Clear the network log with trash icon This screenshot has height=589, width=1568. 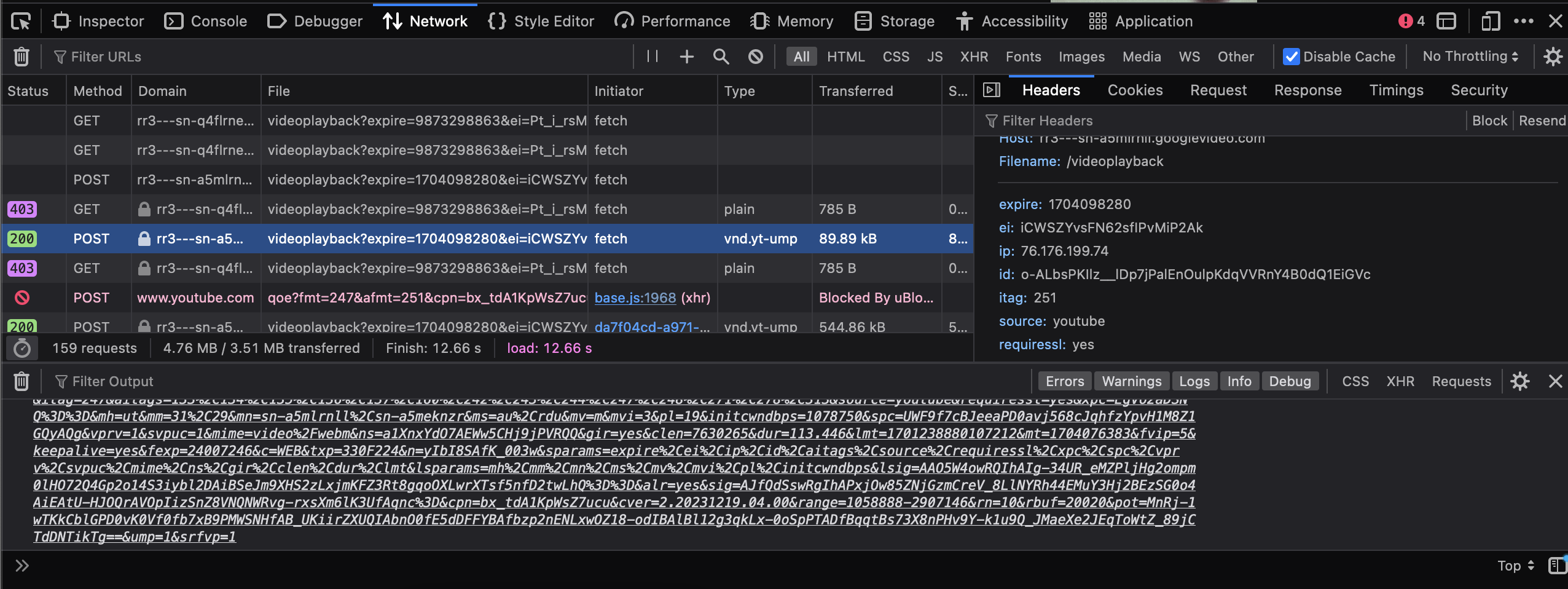pos(22,57)
